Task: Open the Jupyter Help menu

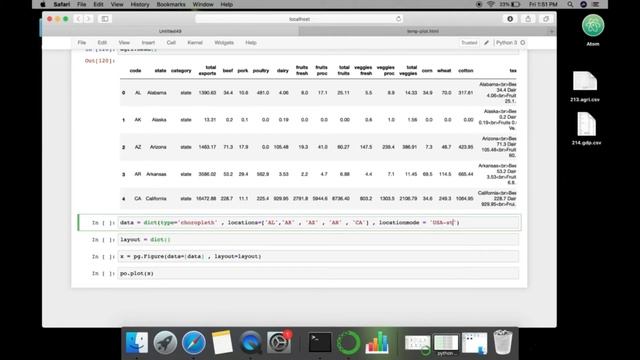Action: click(x=251, y=42)
